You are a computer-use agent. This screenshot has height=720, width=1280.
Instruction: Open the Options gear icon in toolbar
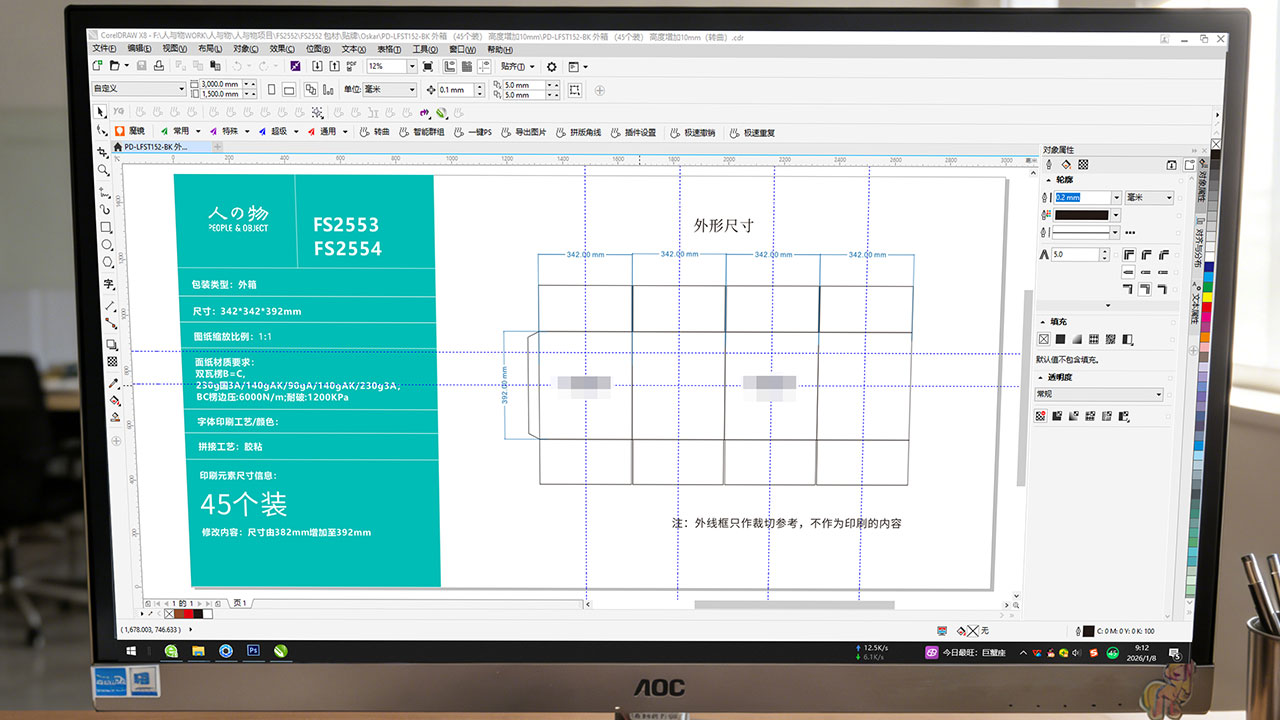click(x=551, y=67)
